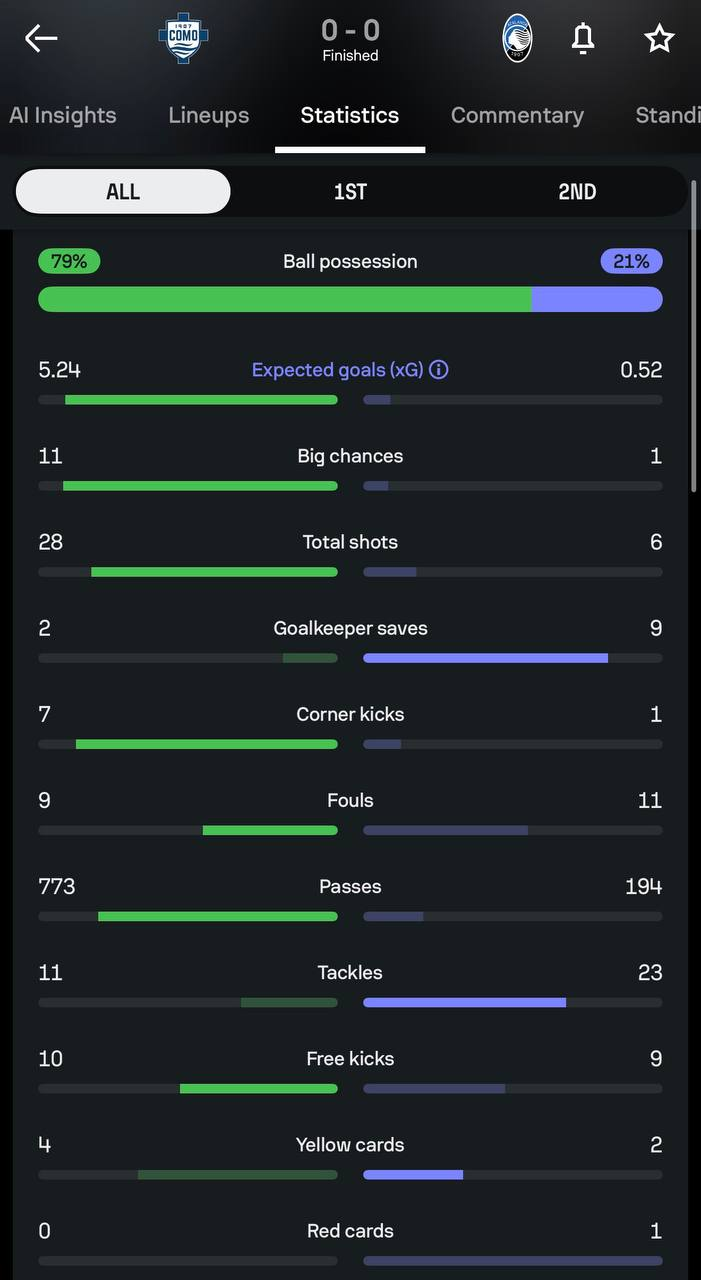Viewport: 701px width, 1280px height.
Task: Click the 21% possession badge
Action: coord(631,261)
